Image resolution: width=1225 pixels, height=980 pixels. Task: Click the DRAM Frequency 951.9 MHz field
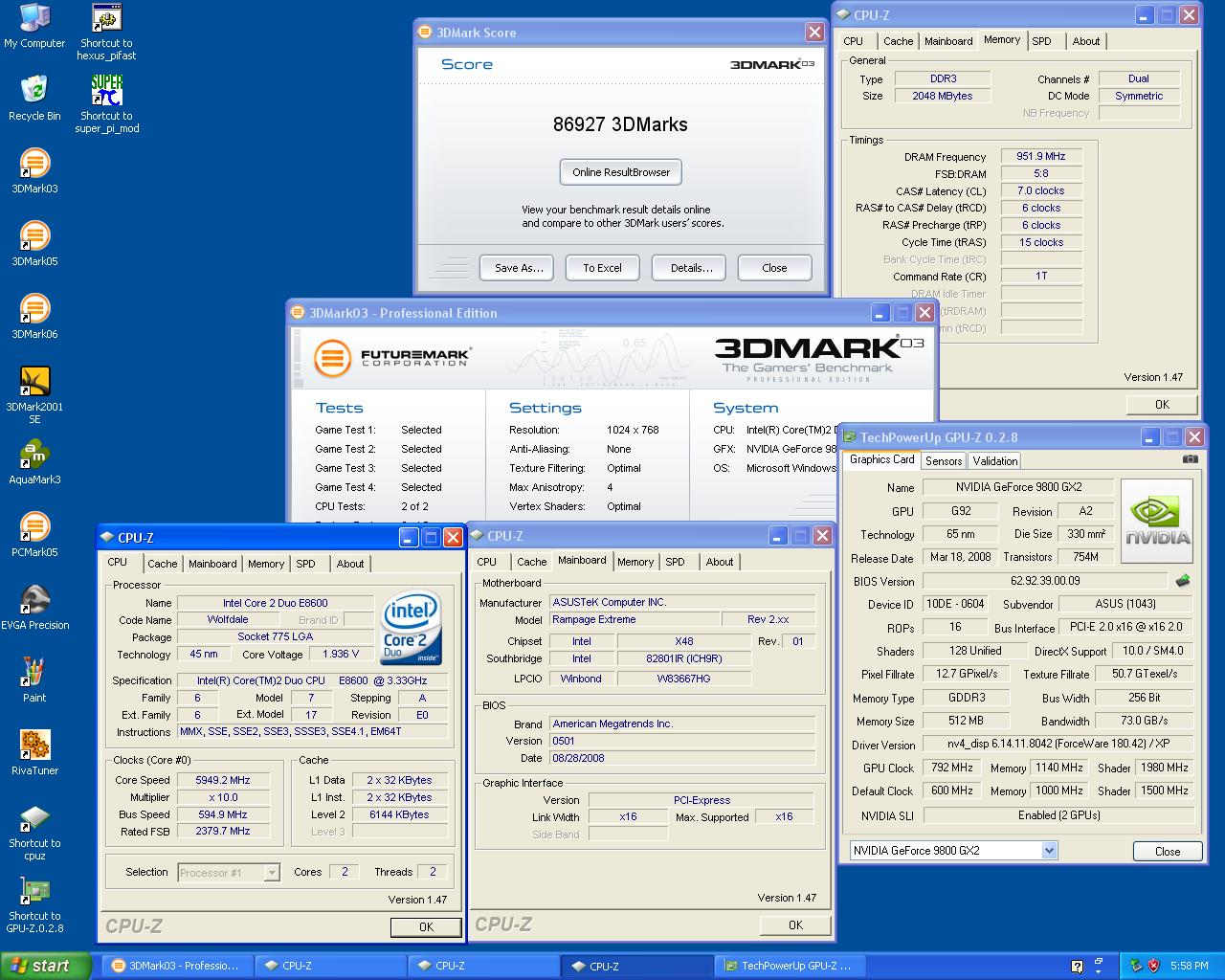click(1041, 156)
